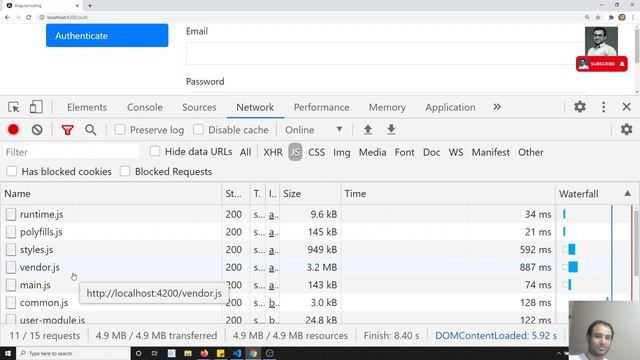This screenshot has width=640, height=360.
Task: Switch to Console tab
Action: coord(145,107)
